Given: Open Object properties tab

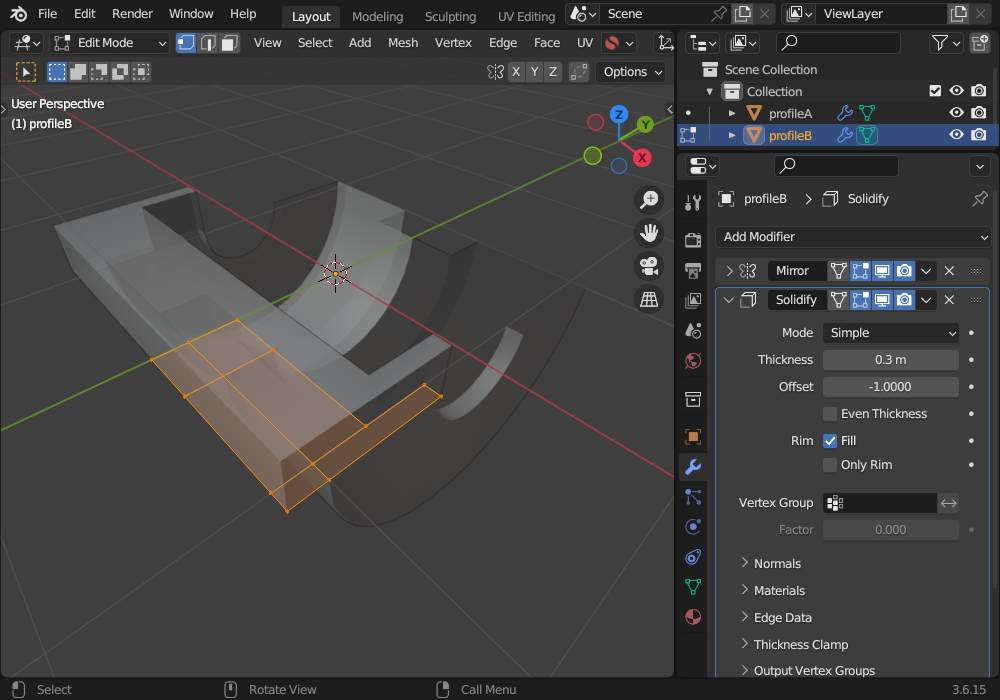Looking at the screenshot, I should [693, 437].
